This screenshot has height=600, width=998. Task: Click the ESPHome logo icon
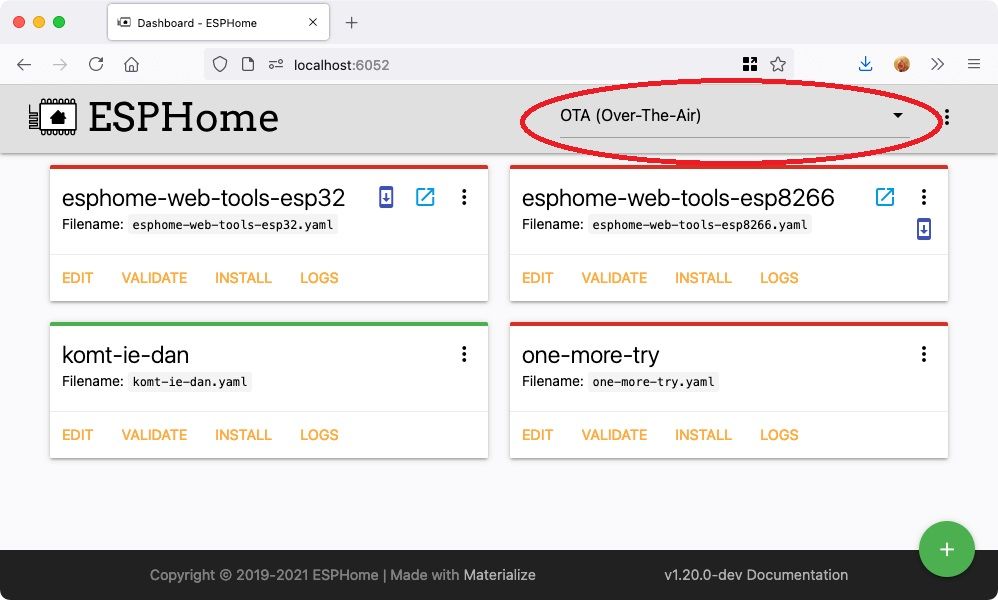[x=52, y=117]
